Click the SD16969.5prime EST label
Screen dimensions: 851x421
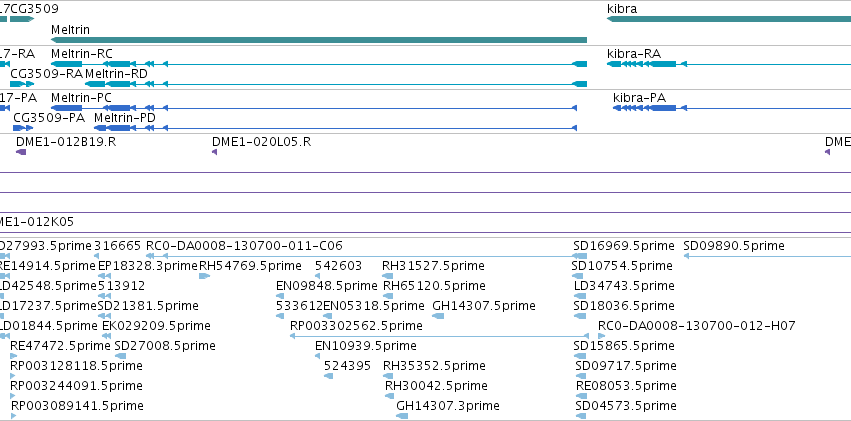tap(624, 246)
